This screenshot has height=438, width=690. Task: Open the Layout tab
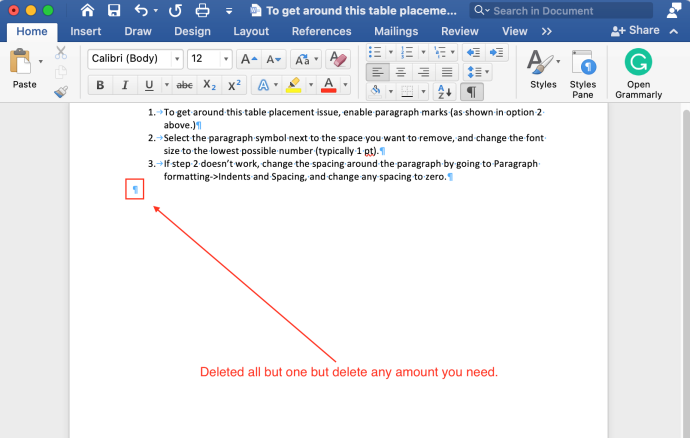point(251,31)
